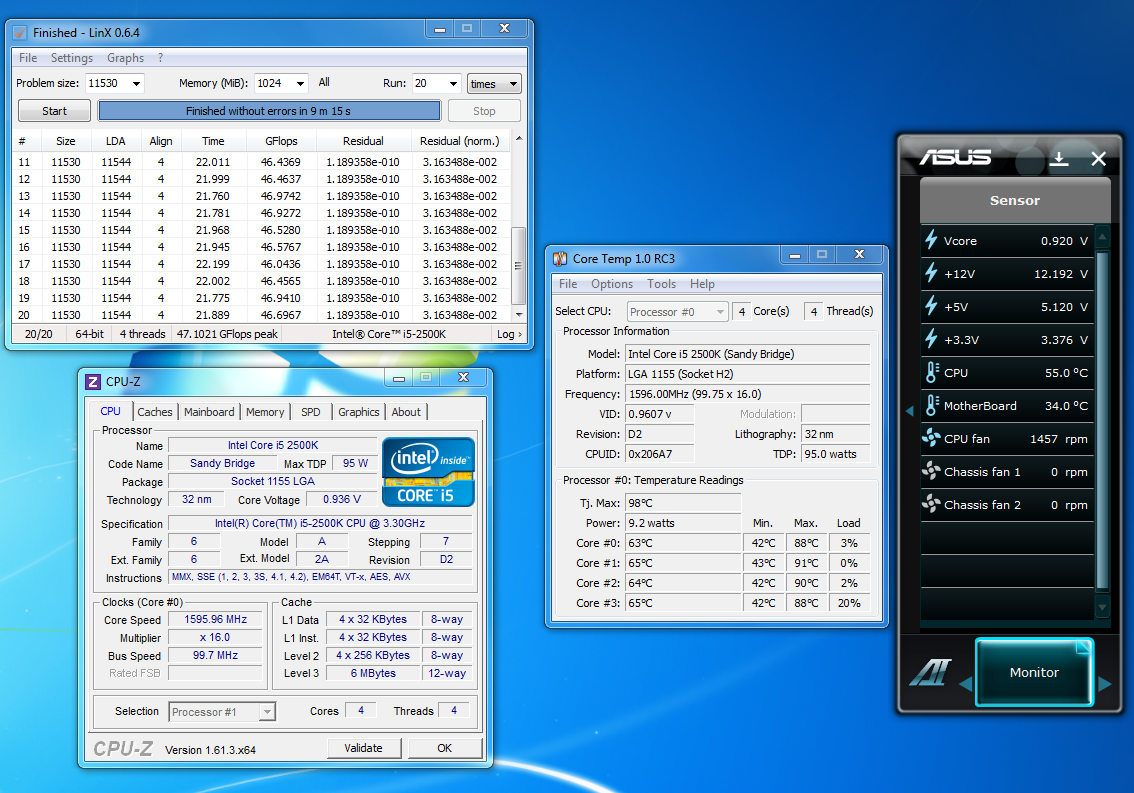This screenshot has width=1134, height=793.
Task: Click the scroll down arrow in LinX results
Action: click(519, 315)
